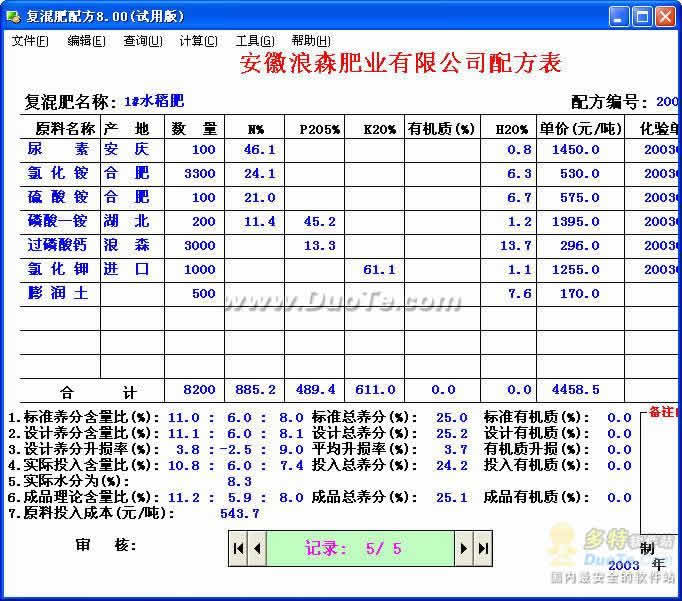Select the fertilizer name field 1#水稻肥

point(154,101)
